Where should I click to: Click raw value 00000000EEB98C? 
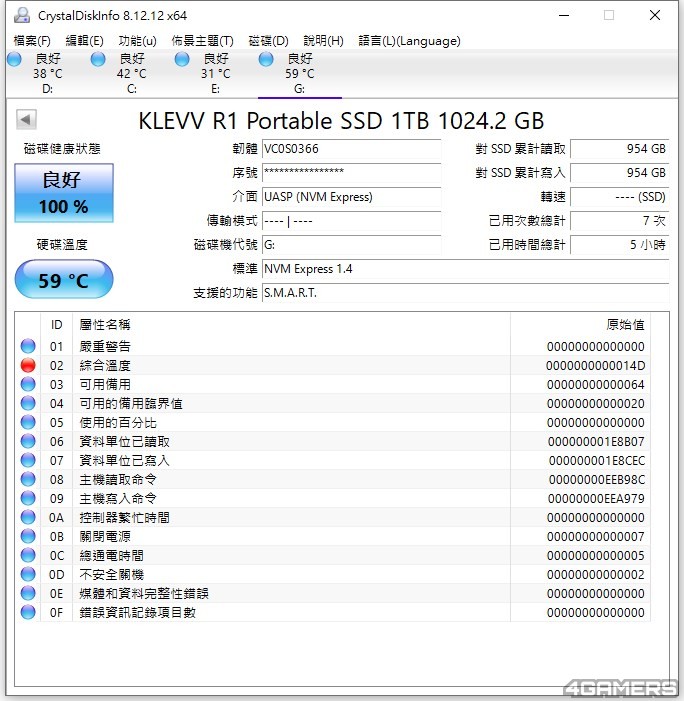[x=597, y=480]
